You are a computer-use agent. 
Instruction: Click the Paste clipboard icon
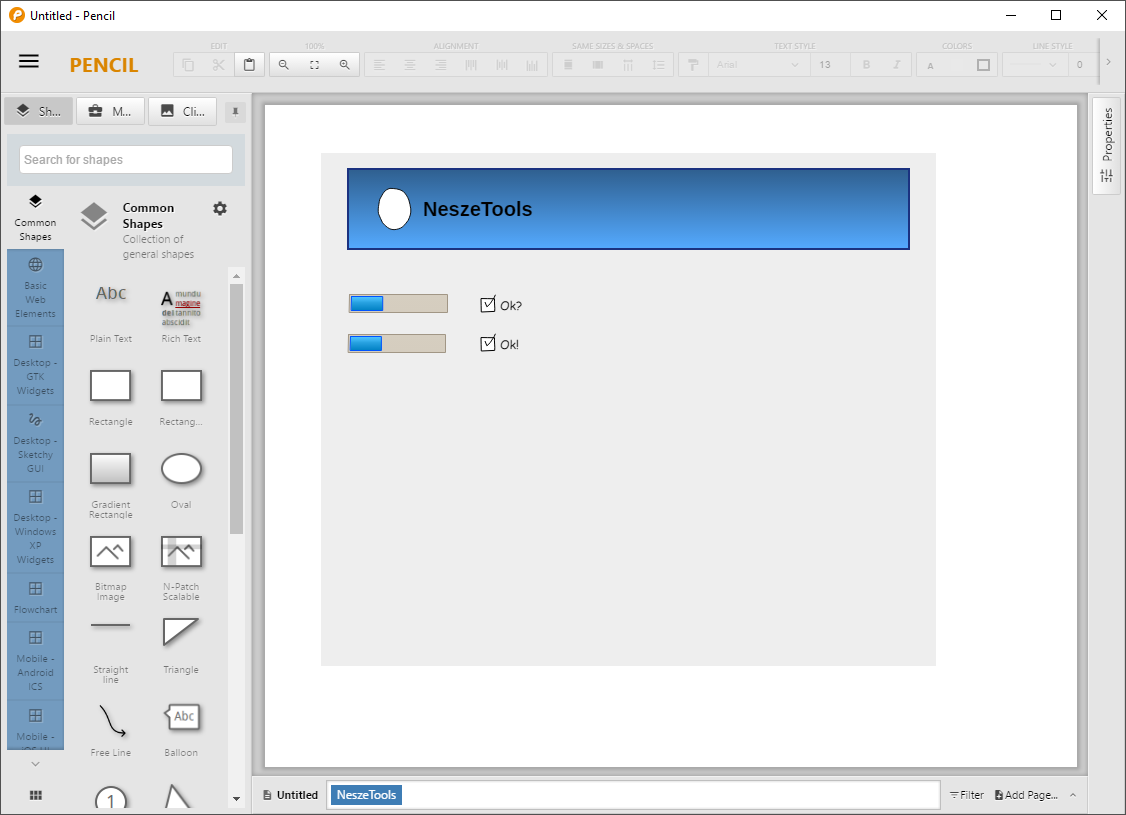coord(249,65)
